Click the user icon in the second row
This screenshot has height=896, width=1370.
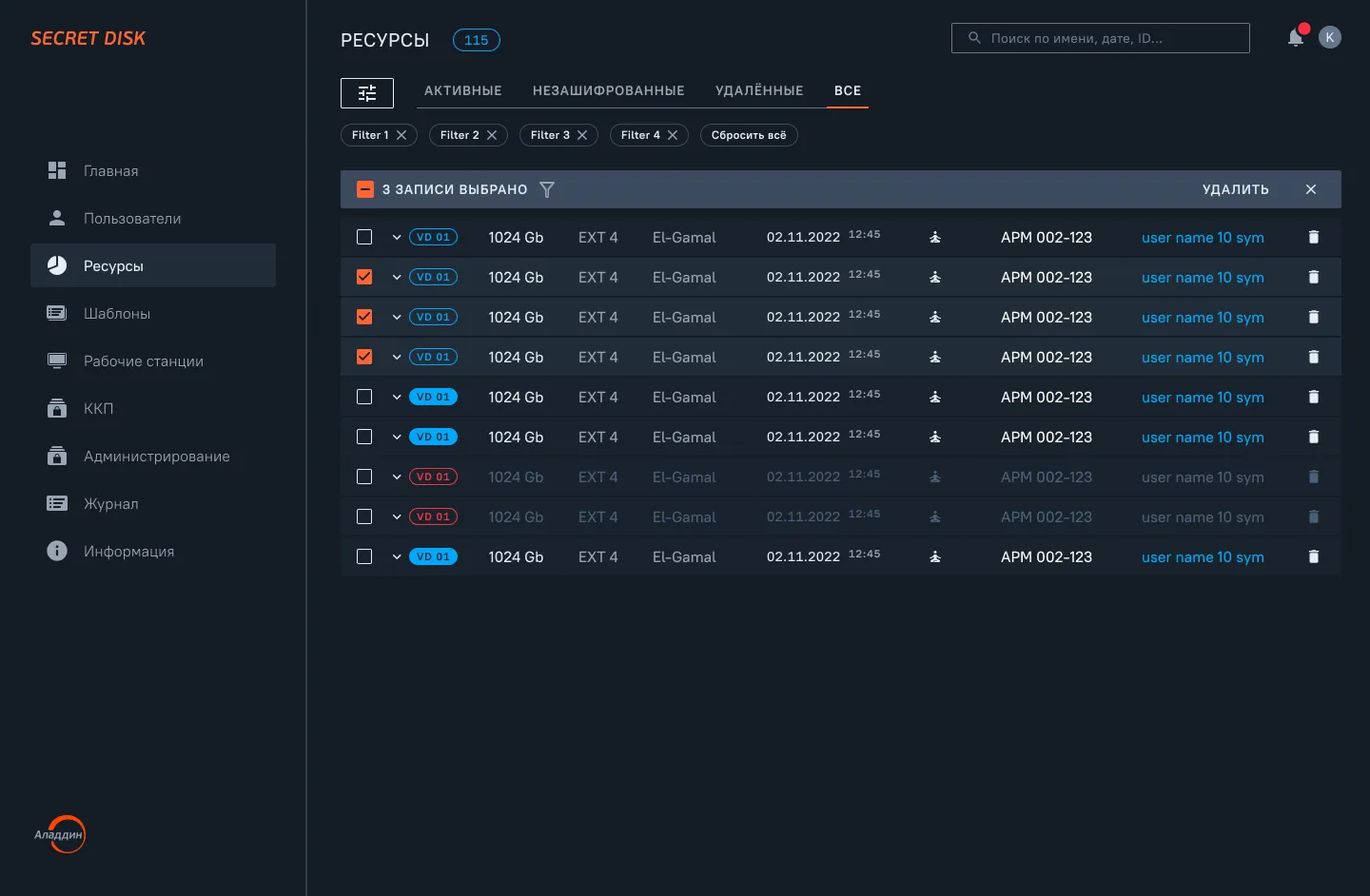point(935,277)
